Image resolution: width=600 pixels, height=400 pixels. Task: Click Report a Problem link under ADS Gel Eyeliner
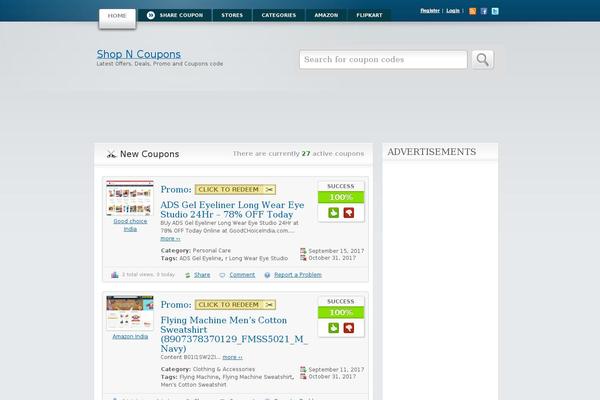298,275
